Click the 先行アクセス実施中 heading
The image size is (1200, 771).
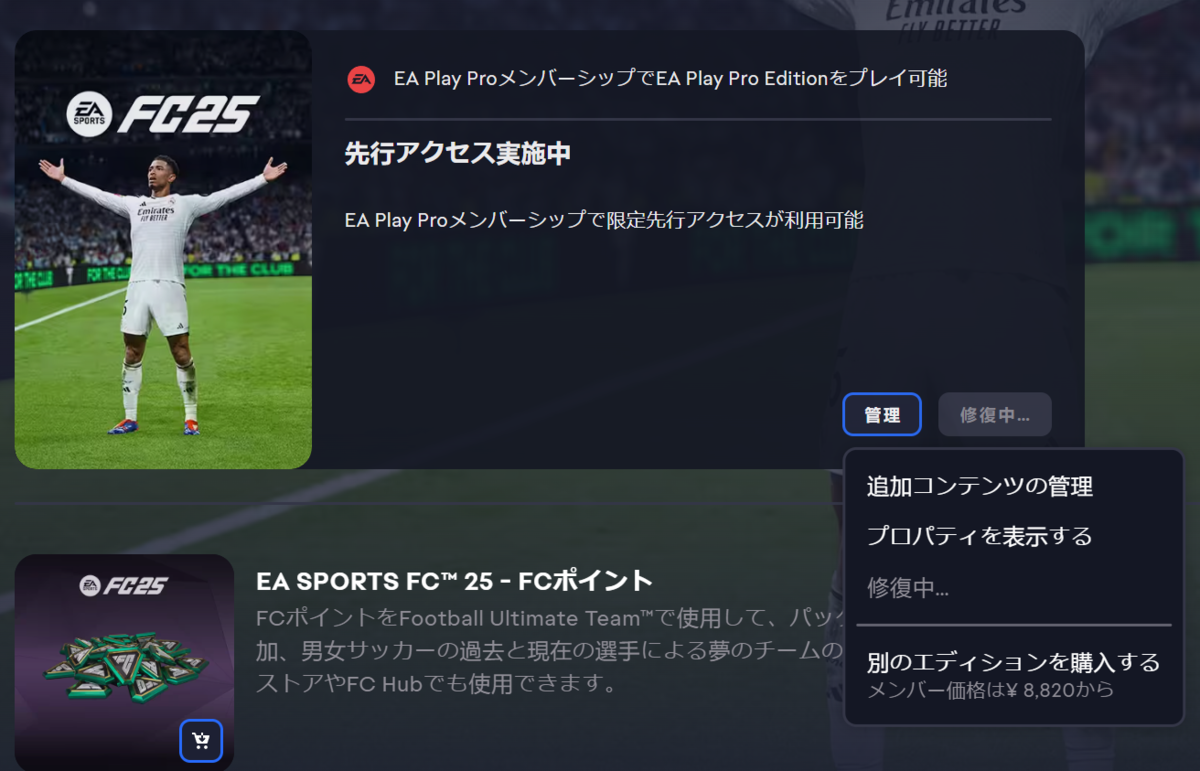coord(457,154)
